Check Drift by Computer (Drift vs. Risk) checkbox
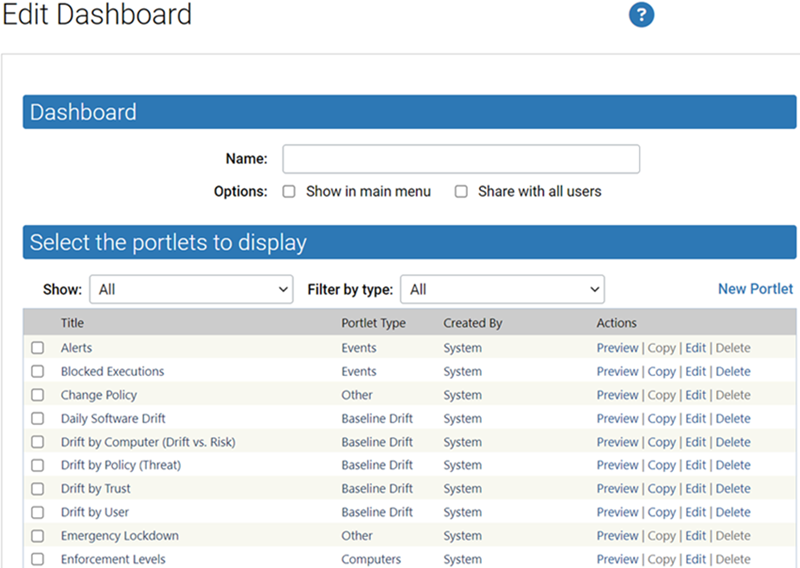Image resolution: width=800 pixels, height=568 pixels. coord(37,442)
